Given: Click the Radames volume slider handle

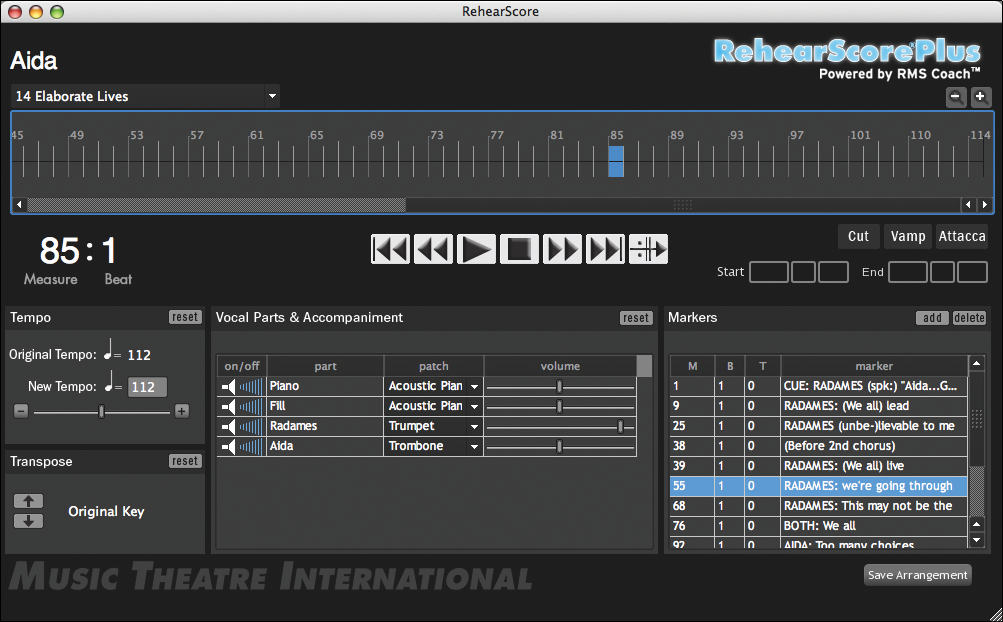Looking at the screenshot, I should pos(620,426).
